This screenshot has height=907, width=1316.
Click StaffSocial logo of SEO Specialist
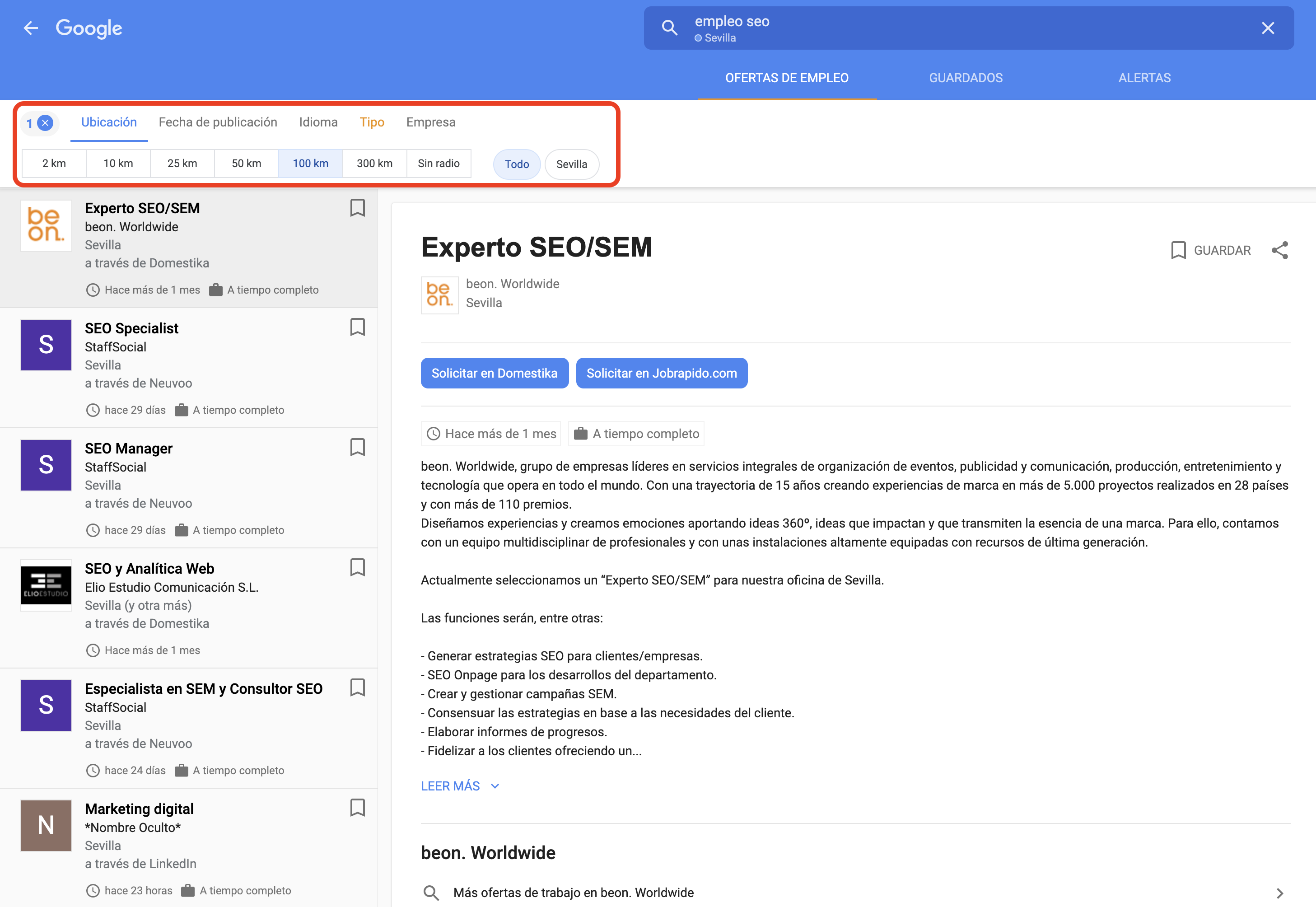pyautogui.click(x=46, y=345)
